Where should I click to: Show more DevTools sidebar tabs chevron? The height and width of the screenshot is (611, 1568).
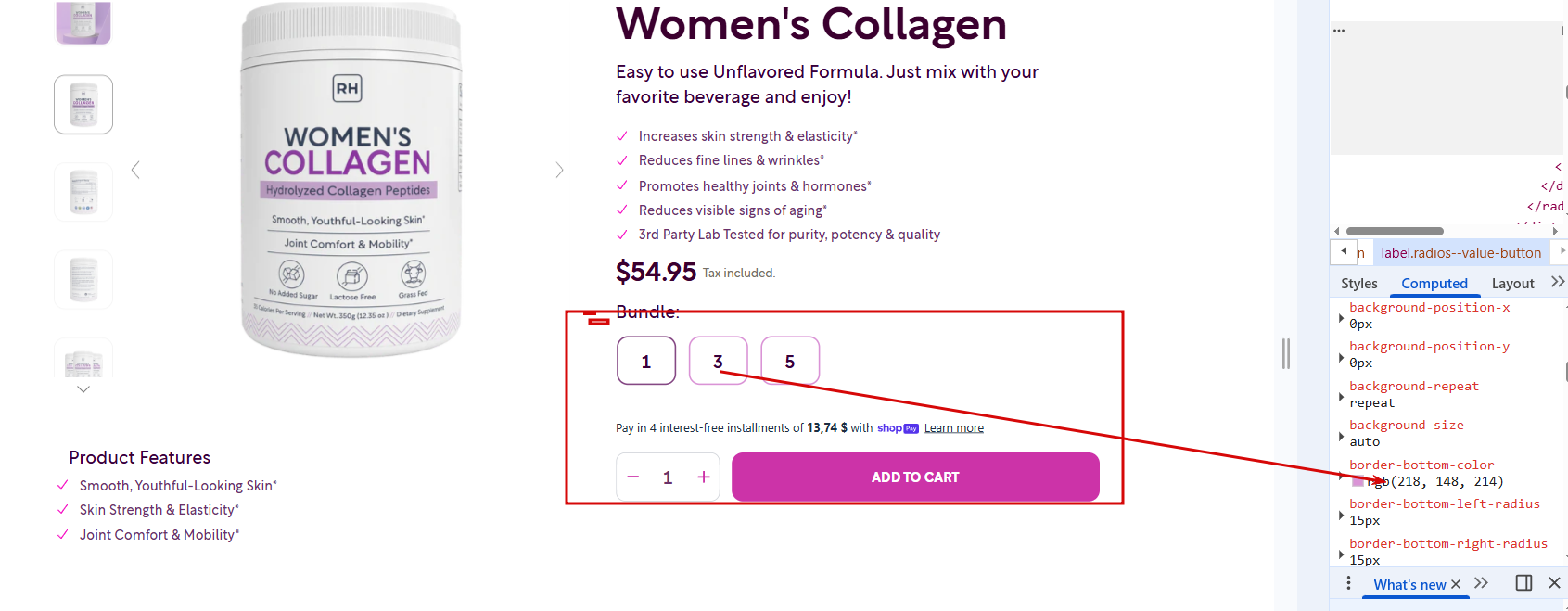click(1557, 283)
